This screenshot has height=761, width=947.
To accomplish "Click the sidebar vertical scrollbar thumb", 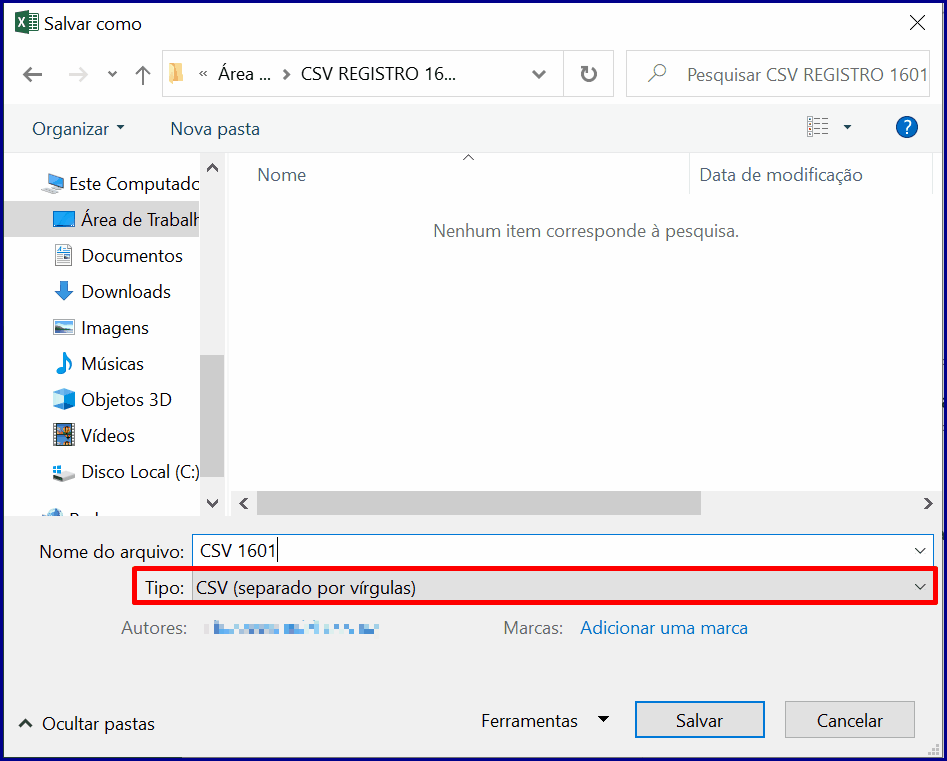I will 212,416.
